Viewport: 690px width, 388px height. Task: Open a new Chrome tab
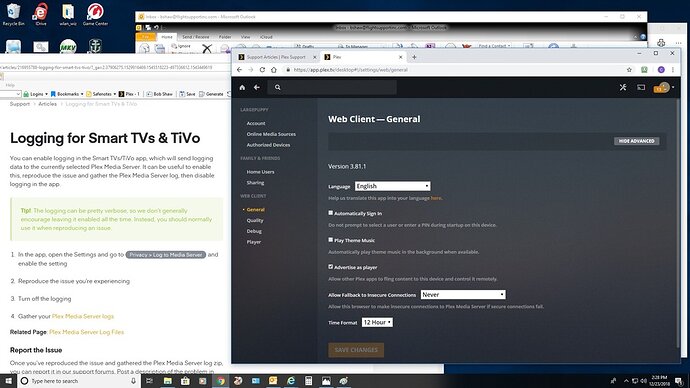pos(414,57)
